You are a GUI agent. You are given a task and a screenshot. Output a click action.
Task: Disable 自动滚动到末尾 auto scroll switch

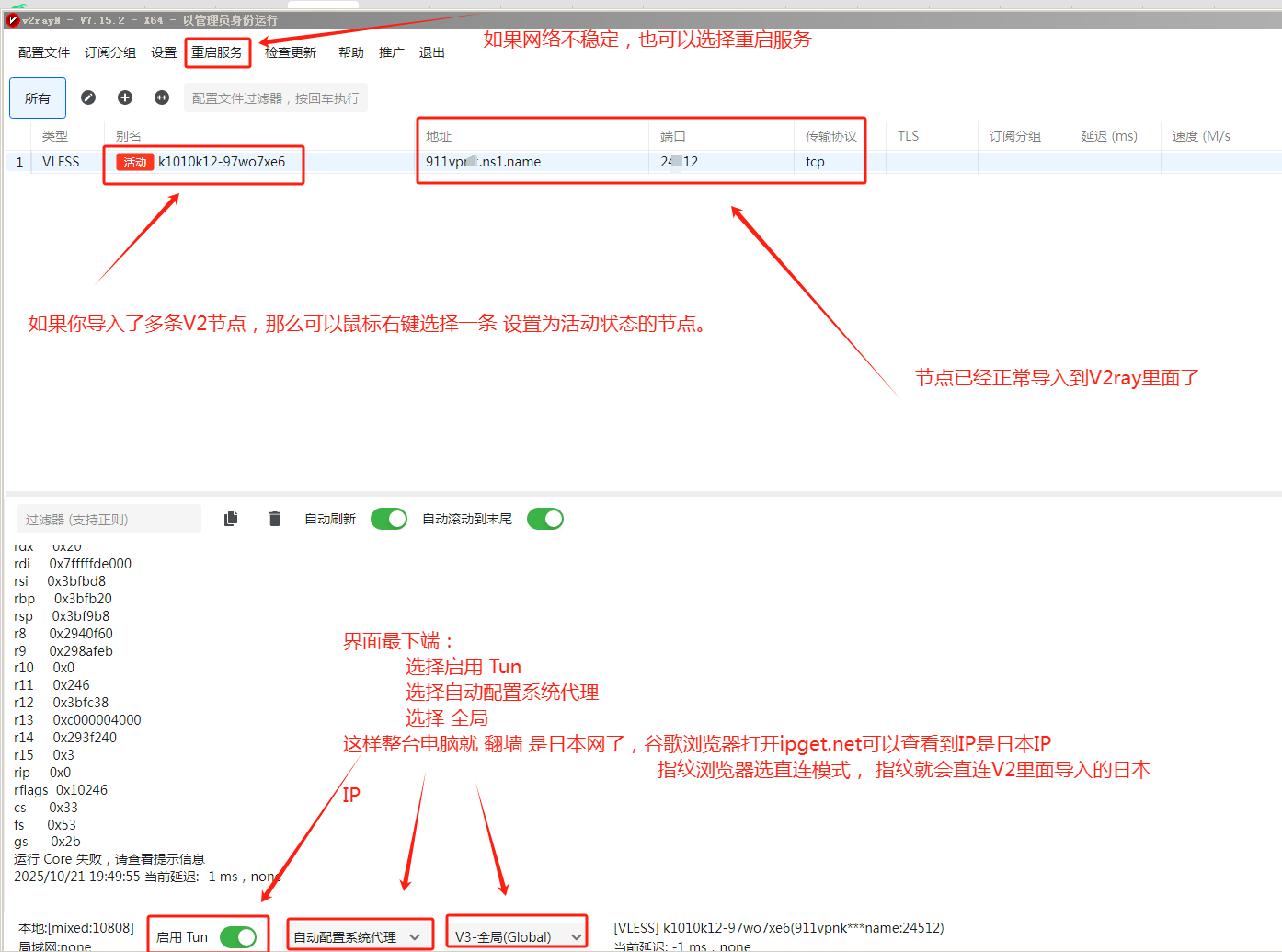pyautogui.click(x=545, y=519)
